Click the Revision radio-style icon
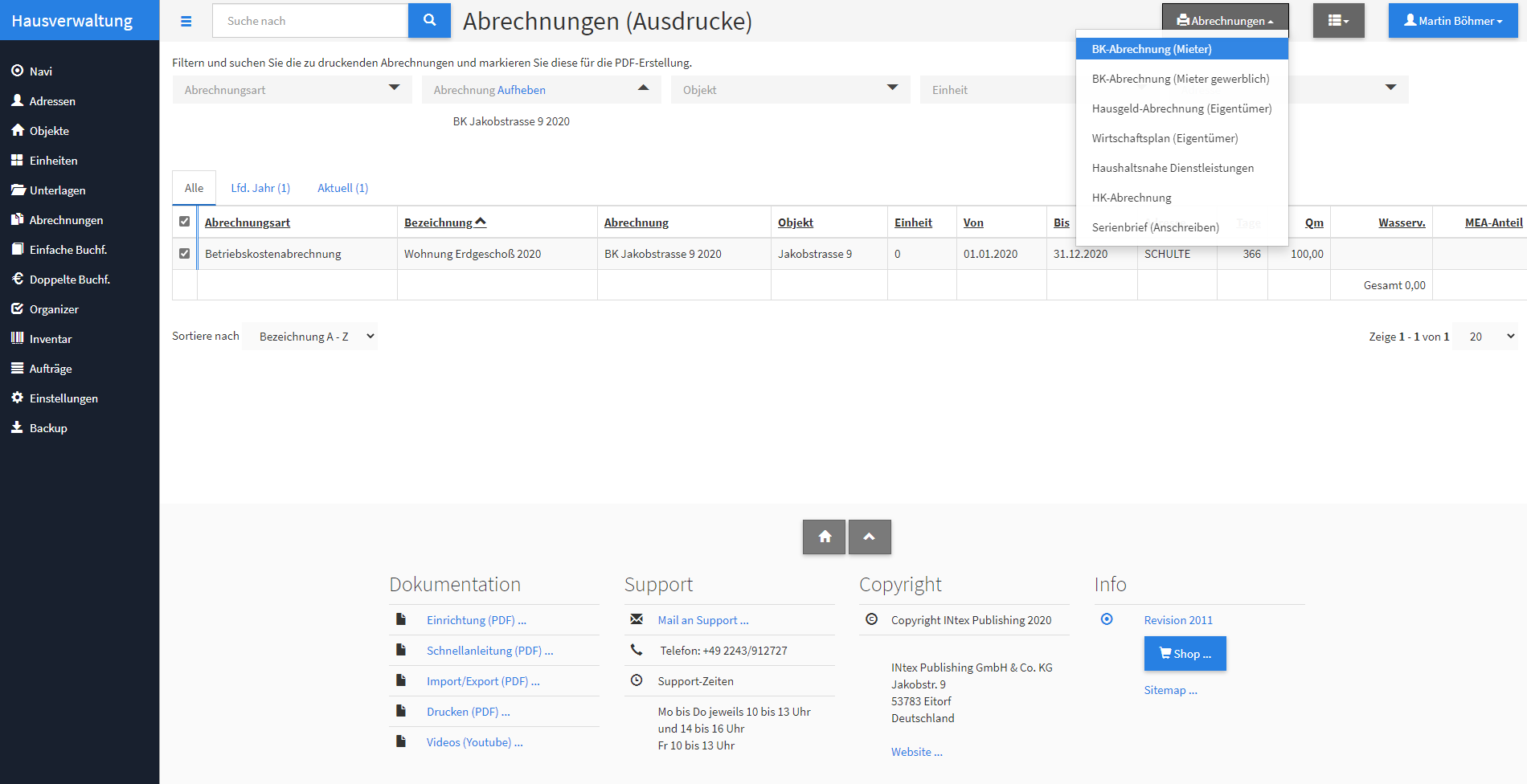The width and height of the screenshot is (1527, 784). 1107,619
